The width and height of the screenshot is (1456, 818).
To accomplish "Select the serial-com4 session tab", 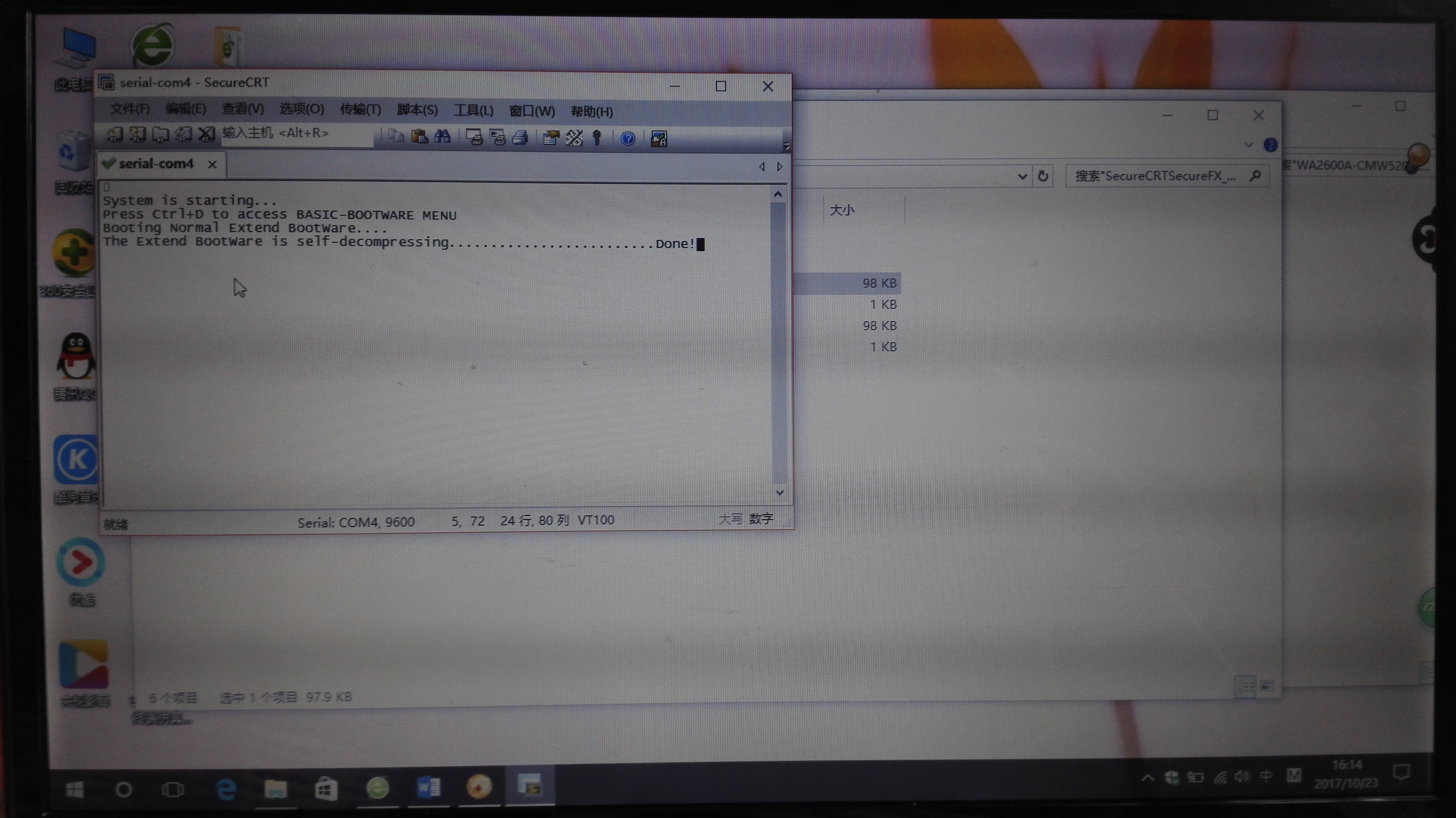I will tap(155, 164).
